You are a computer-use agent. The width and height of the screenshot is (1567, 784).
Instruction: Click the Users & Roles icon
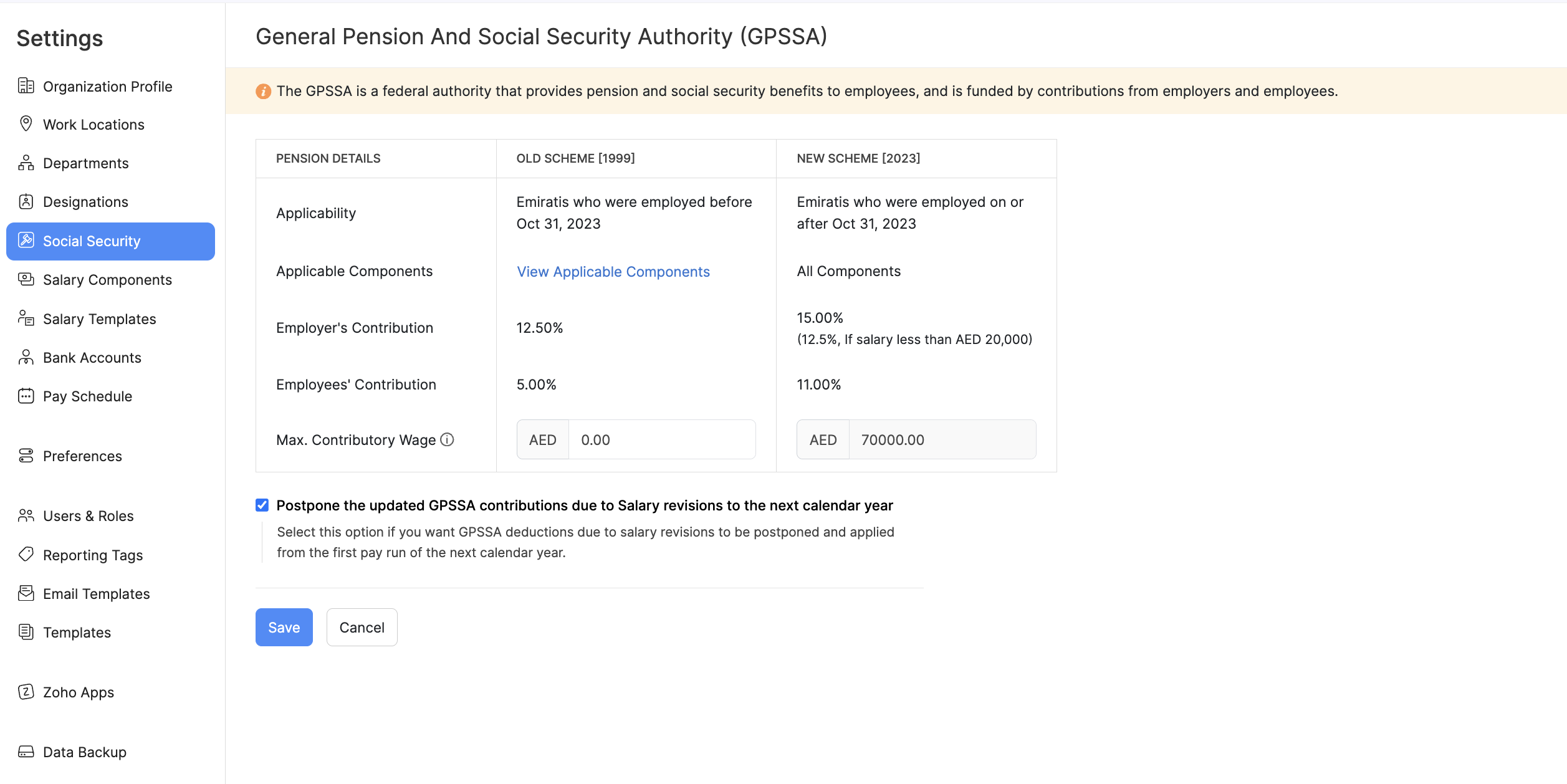(26, 515)
